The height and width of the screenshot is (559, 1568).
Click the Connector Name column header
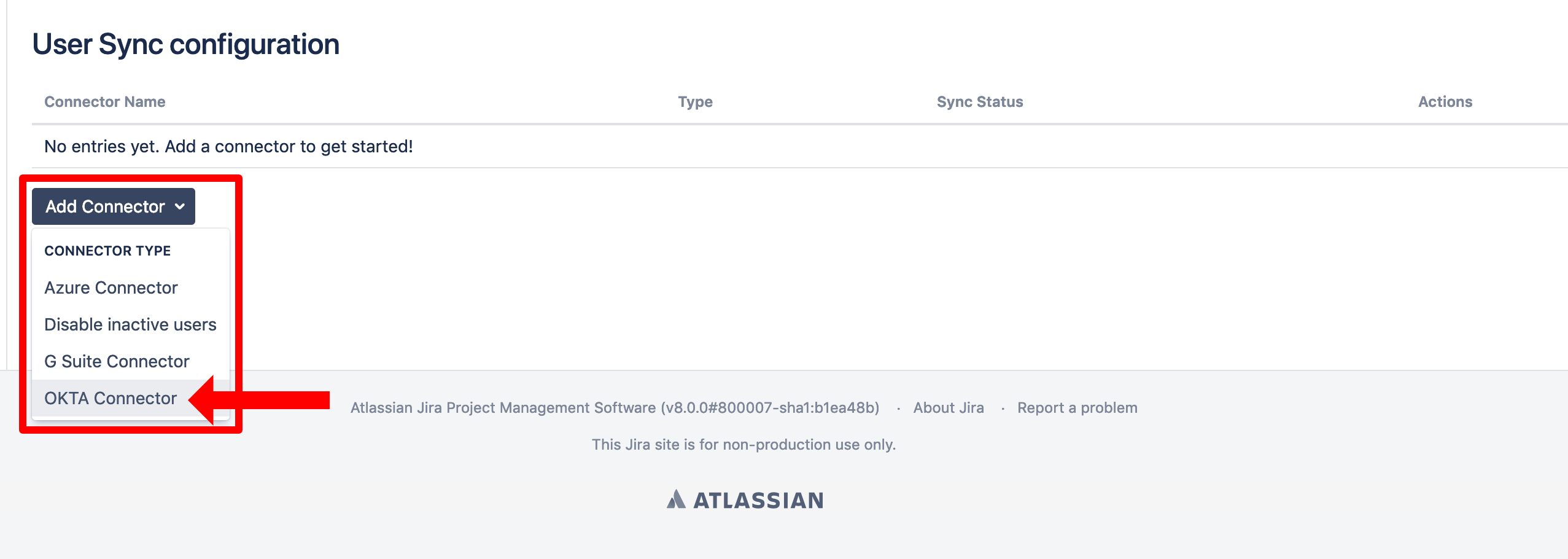click(105, 102)
